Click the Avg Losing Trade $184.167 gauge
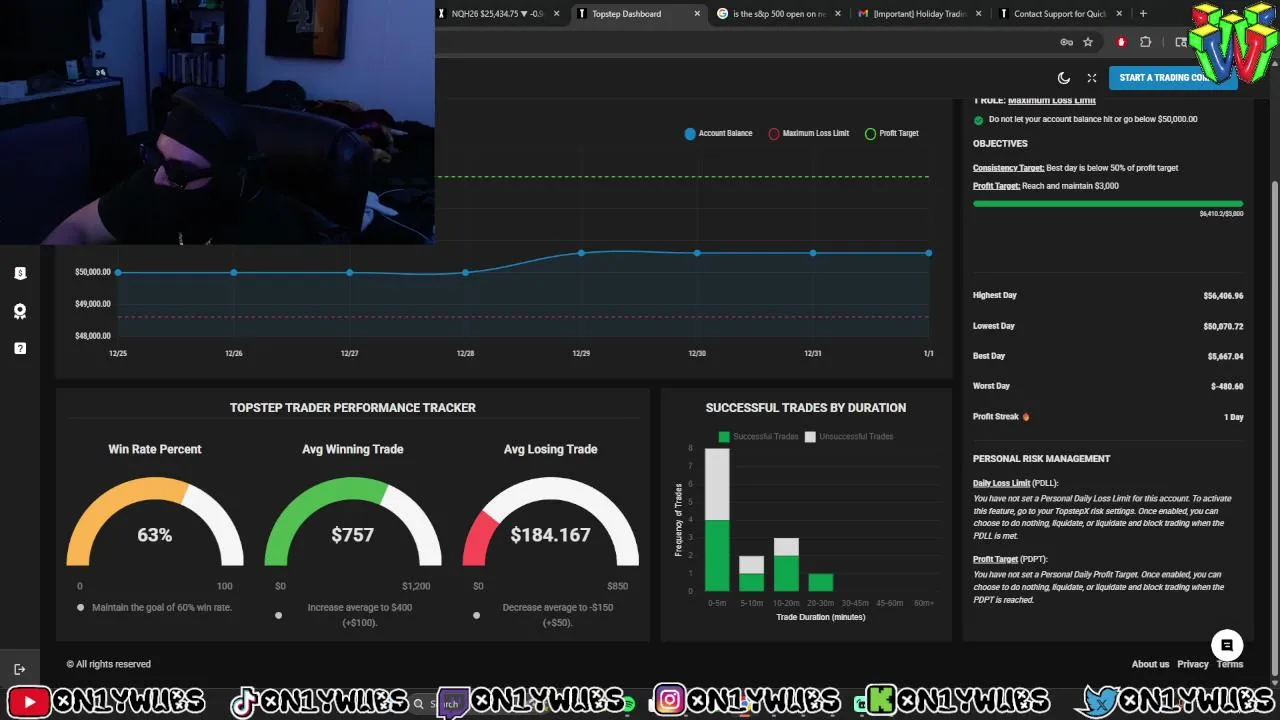This screenshot has width=1280, height=720. pyautogui.click(x=551, y=522)
